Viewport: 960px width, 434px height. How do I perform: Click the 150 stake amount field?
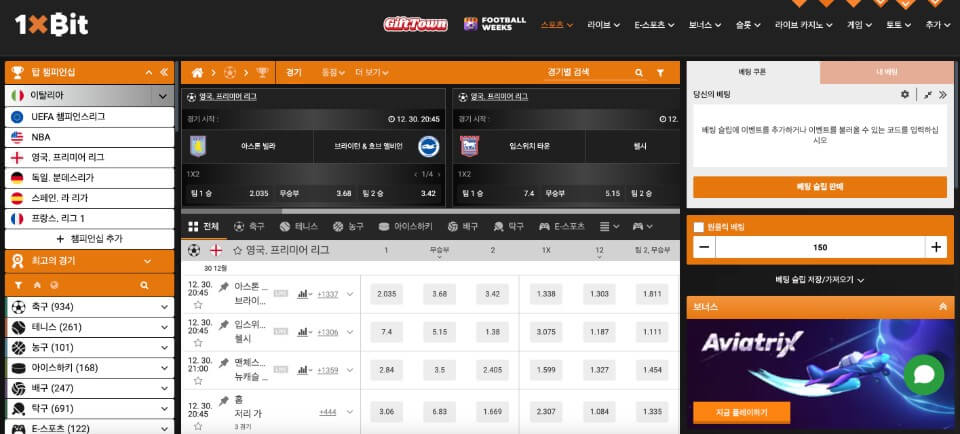[820, 247]
